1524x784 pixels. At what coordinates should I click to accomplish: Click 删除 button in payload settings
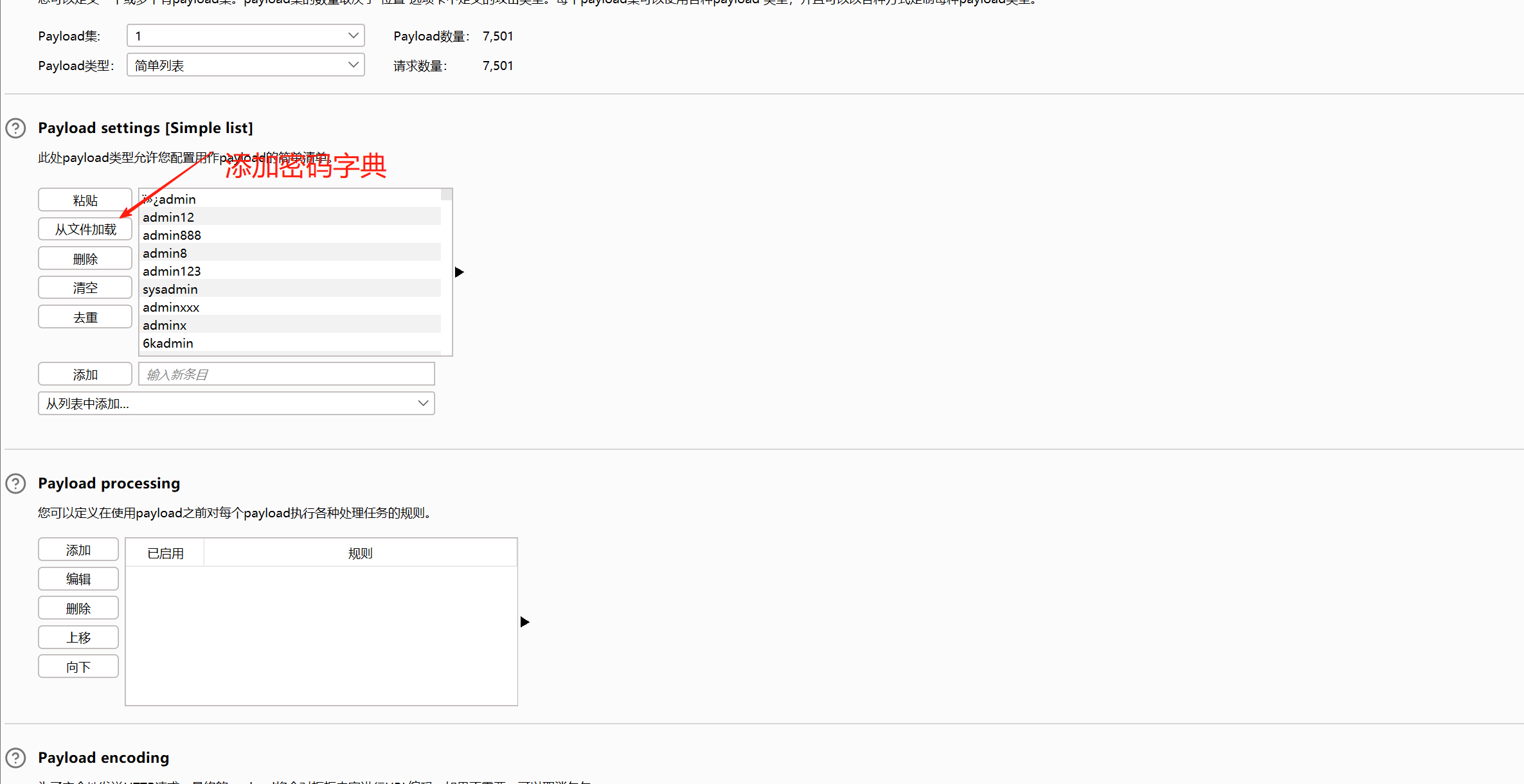pos(85,258)
